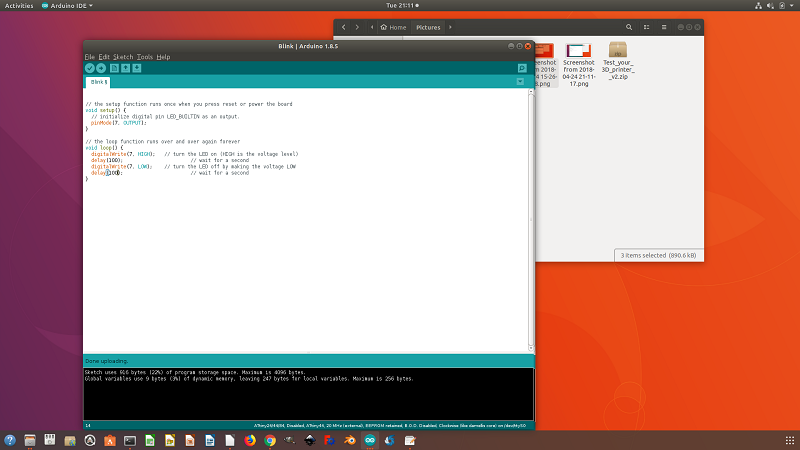Launch Firefox from the dock
This screenshot has width=800, height=450.
coord(249,440)
